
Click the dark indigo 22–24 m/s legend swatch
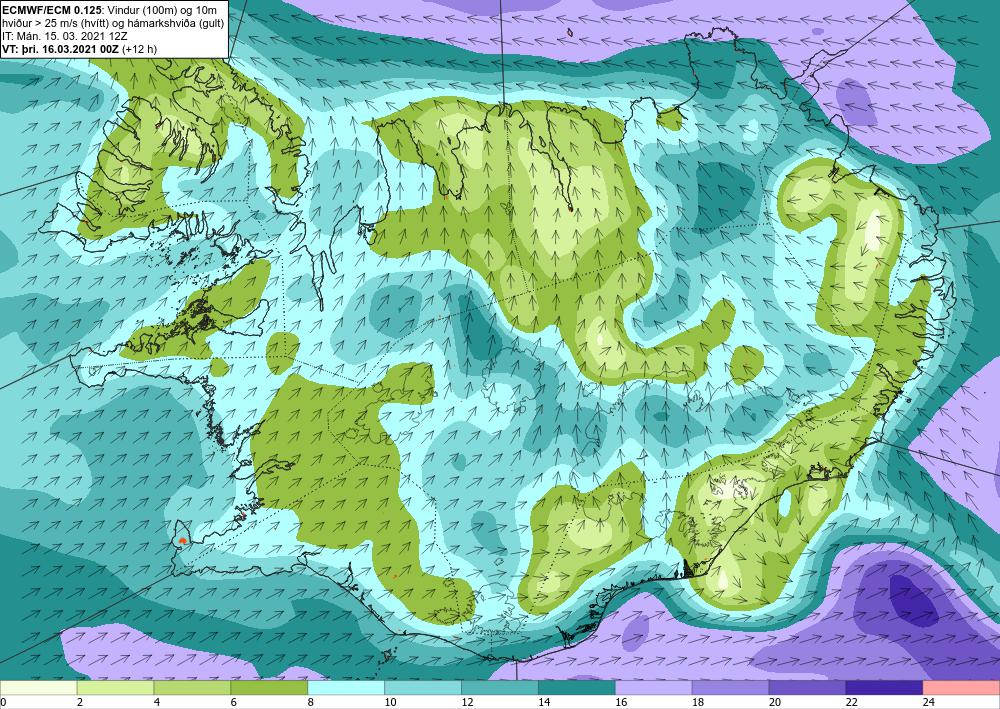tap(885, 688)
